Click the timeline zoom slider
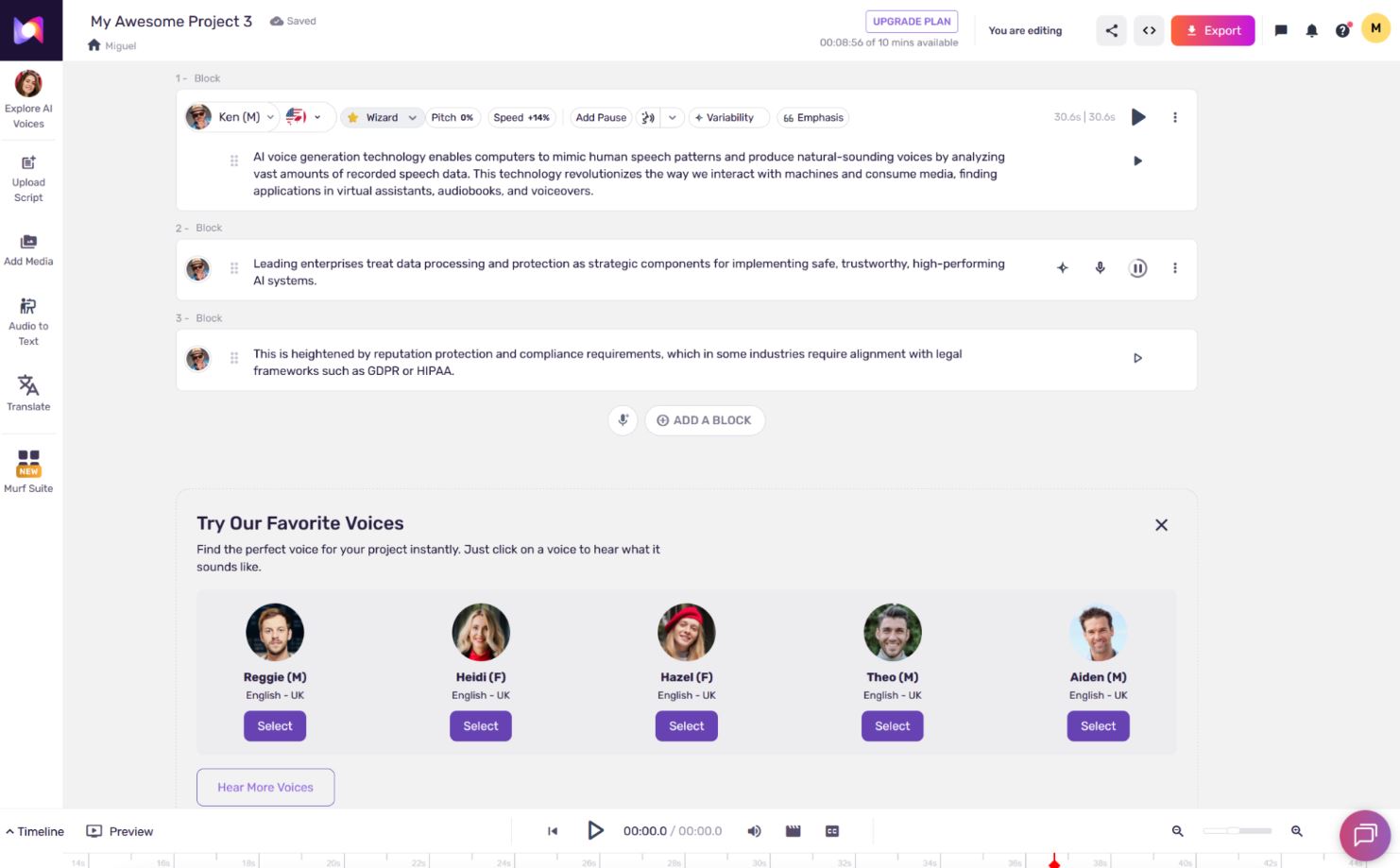This screenshot has width=1400, height=868. pos(1237,831)
